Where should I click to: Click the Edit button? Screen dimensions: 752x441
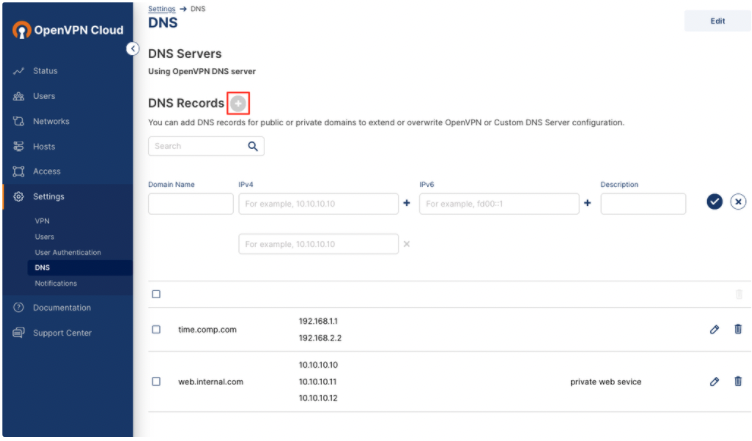[717, 21]
